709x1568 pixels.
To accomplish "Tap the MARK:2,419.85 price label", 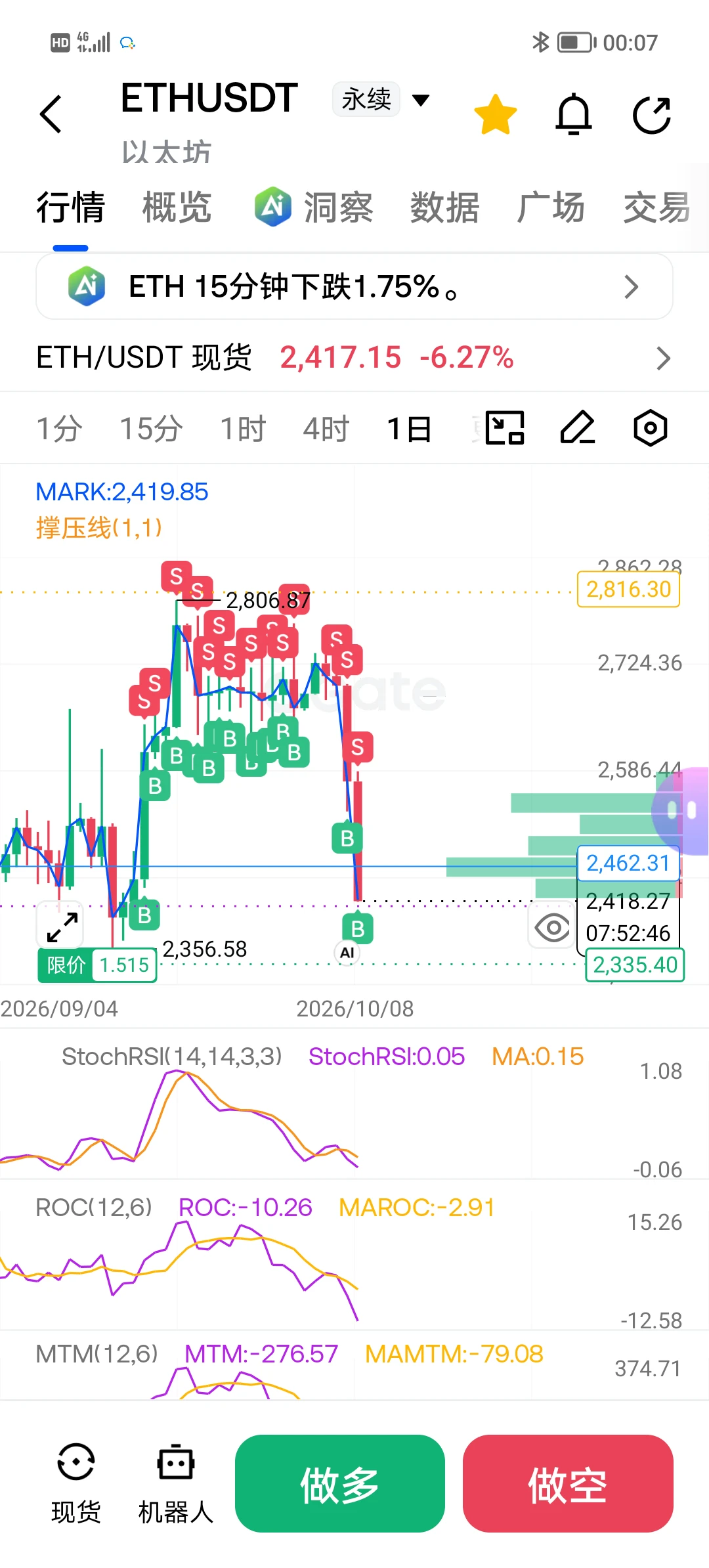I will tap(122, 492).
